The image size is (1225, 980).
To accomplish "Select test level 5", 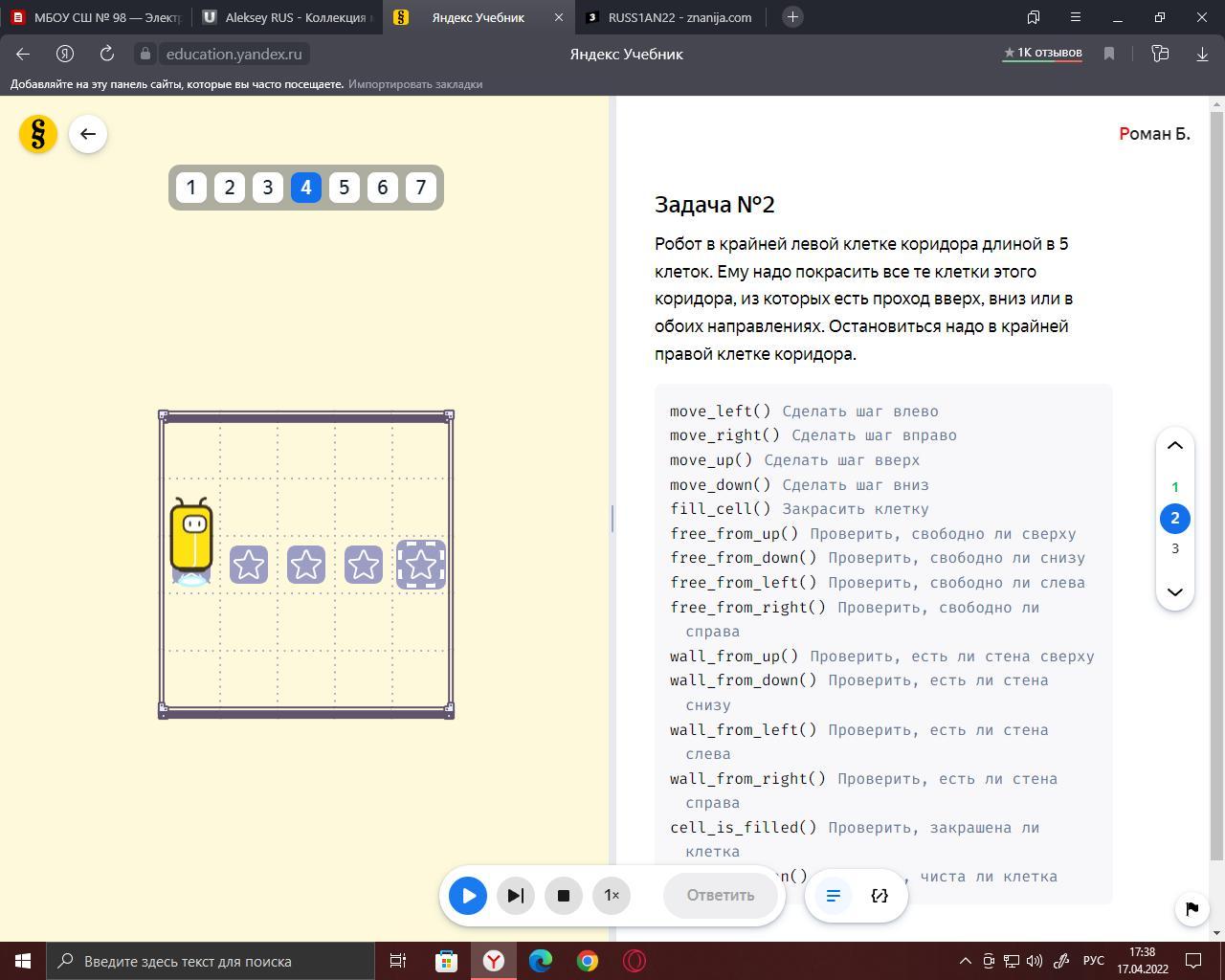I will pos(345,188).
